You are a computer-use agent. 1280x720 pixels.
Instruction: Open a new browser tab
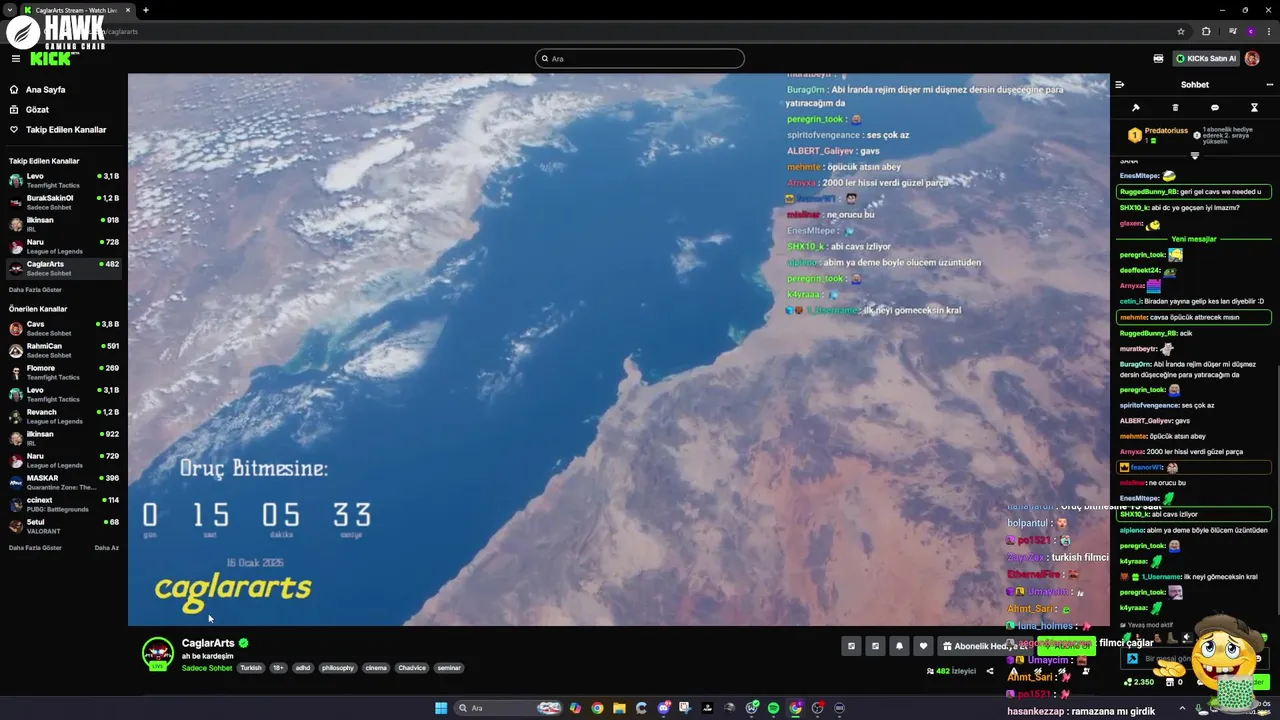(146, 10)
